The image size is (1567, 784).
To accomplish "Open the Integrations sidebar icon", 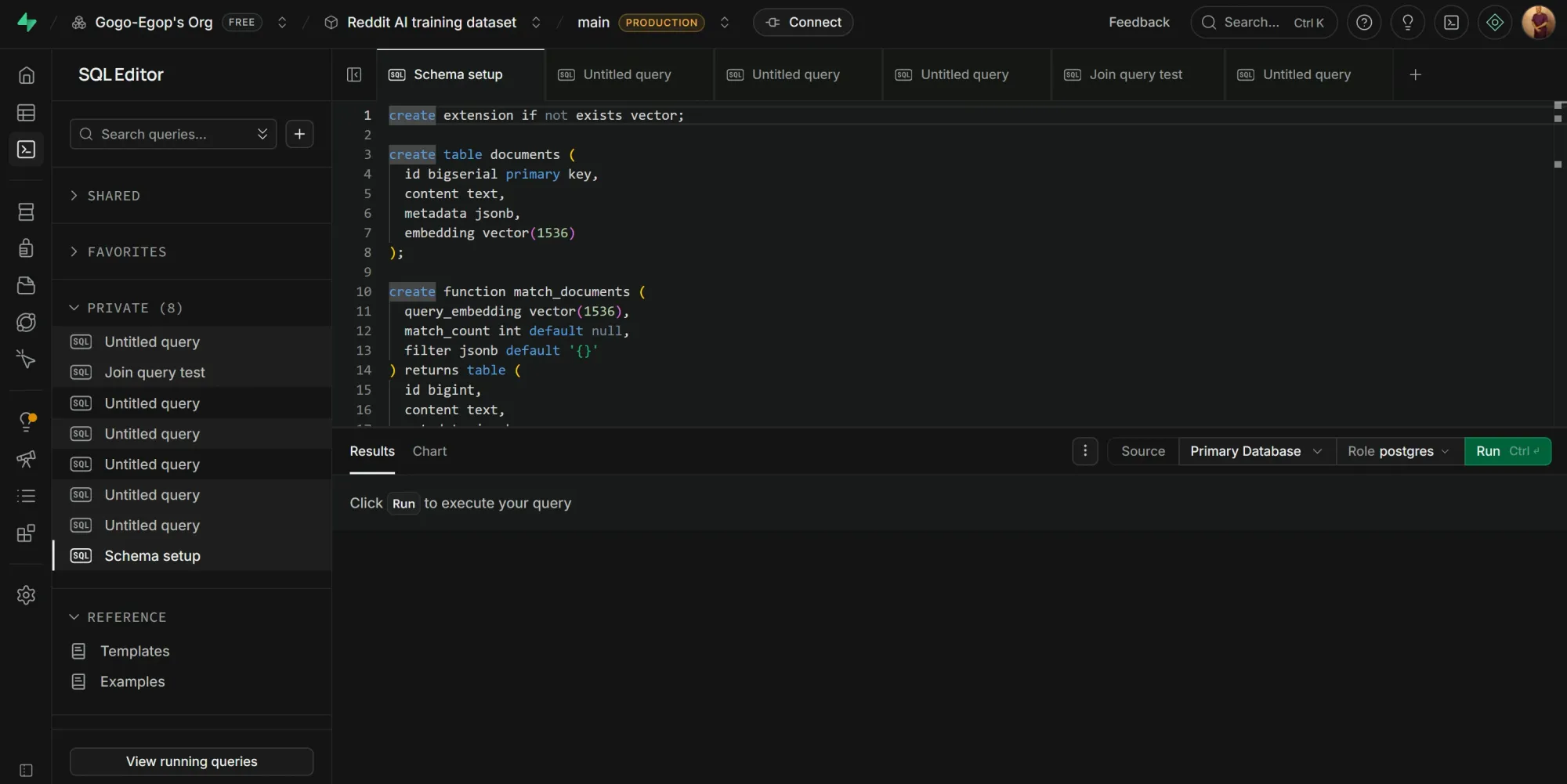I will coord(26,533).
